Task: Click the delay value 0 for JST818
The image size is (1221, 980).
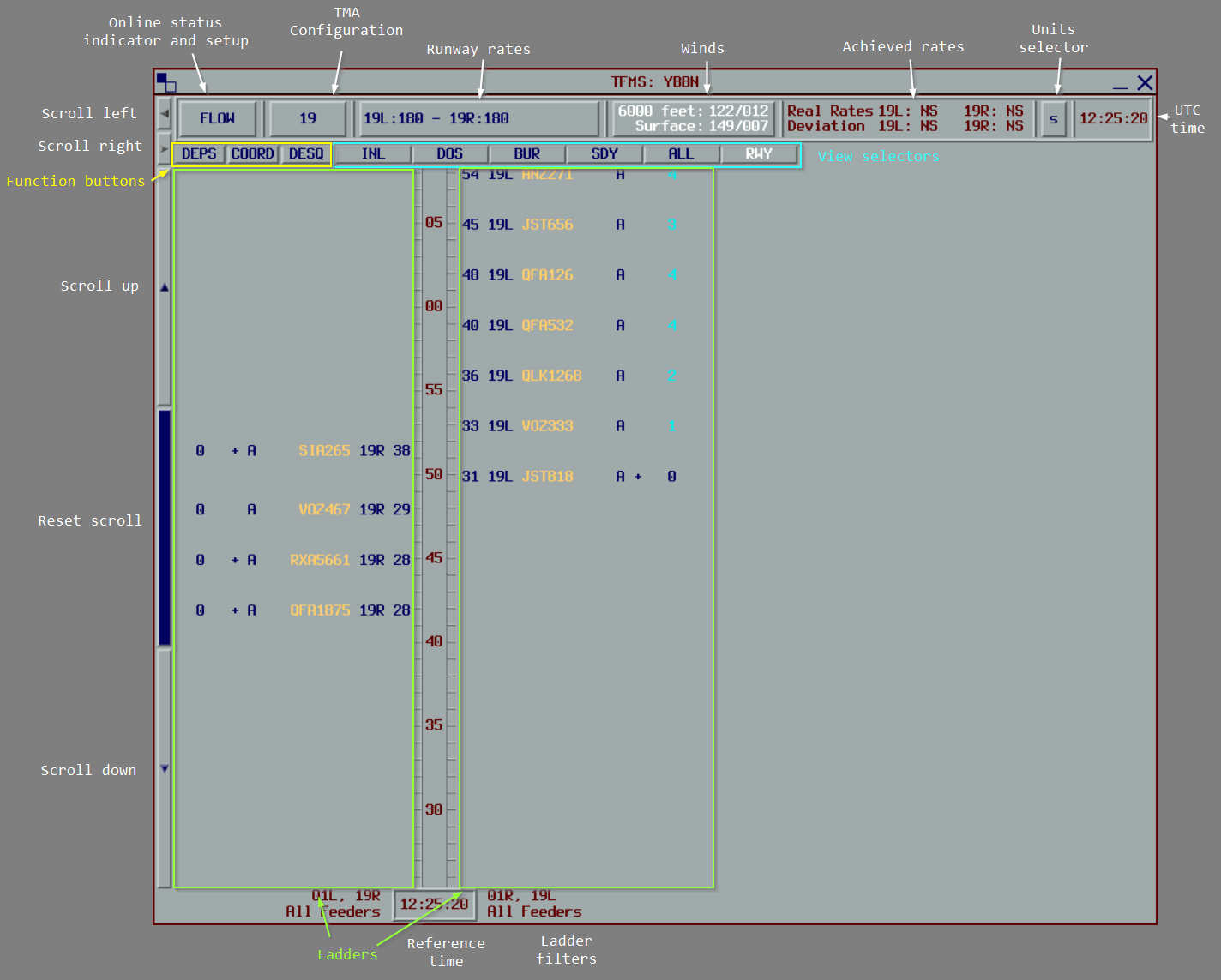Action: click(671, 477)
